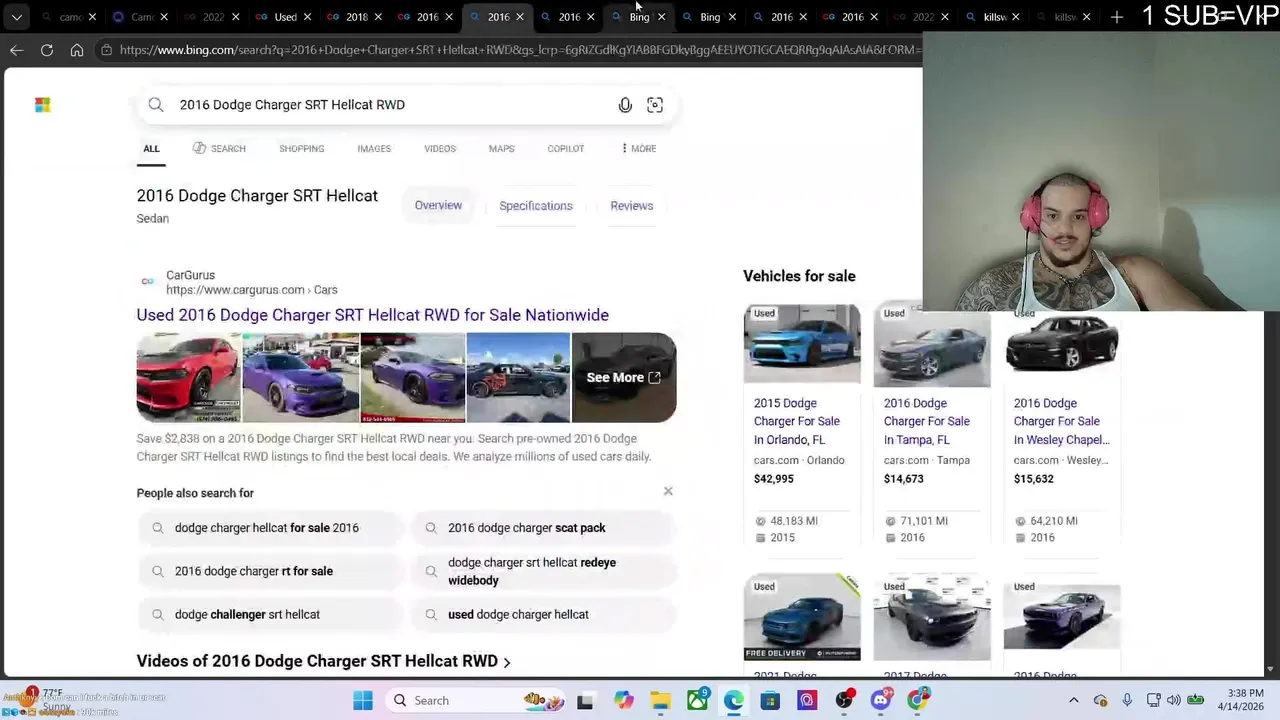Launch Copilot from the taskbar
This screenshot has height=720, width=1280.
pos(624,701)
